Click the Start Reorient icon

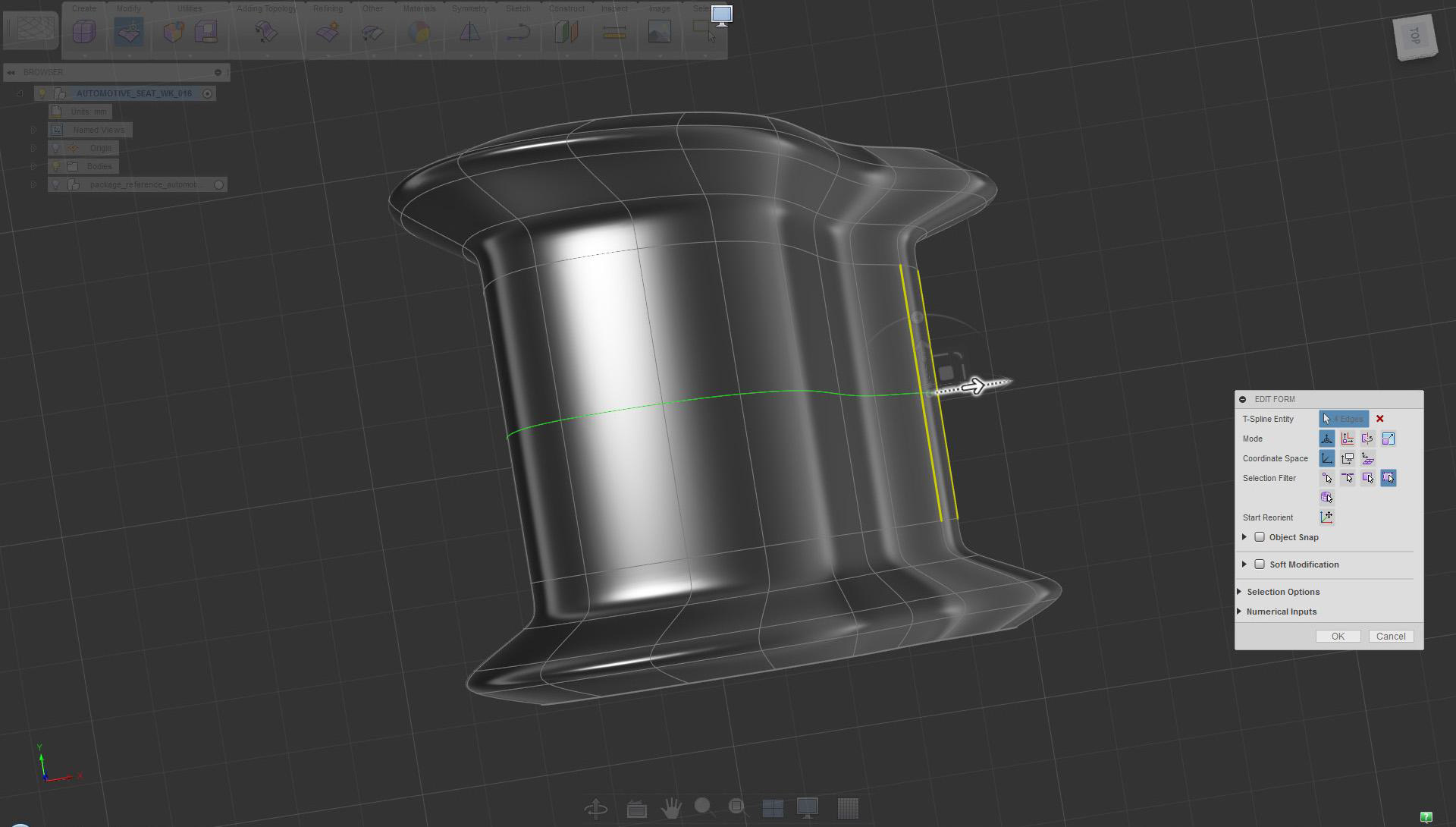1327,517
